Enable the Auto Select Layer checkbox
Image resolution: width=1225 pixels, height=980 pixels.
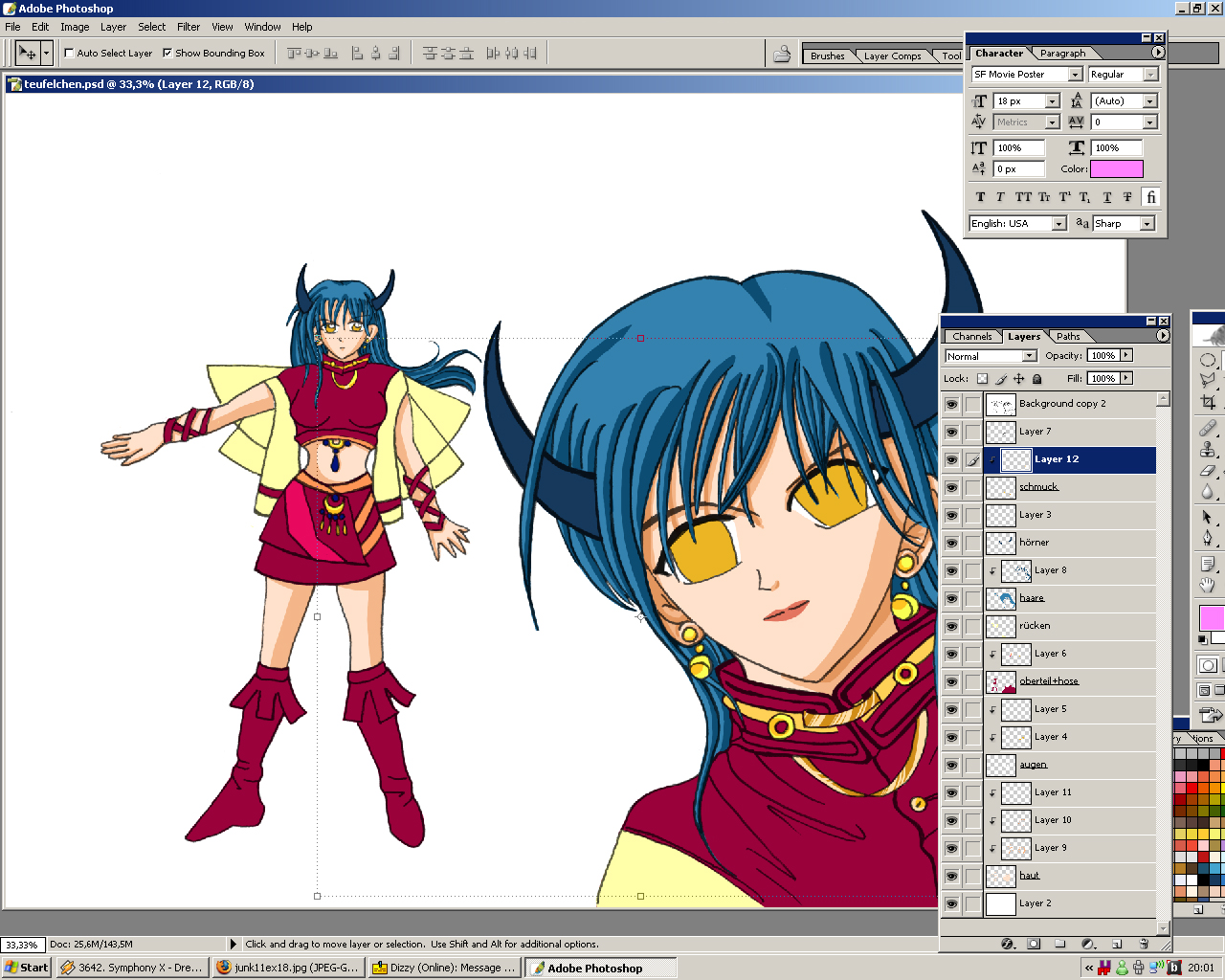69,54
